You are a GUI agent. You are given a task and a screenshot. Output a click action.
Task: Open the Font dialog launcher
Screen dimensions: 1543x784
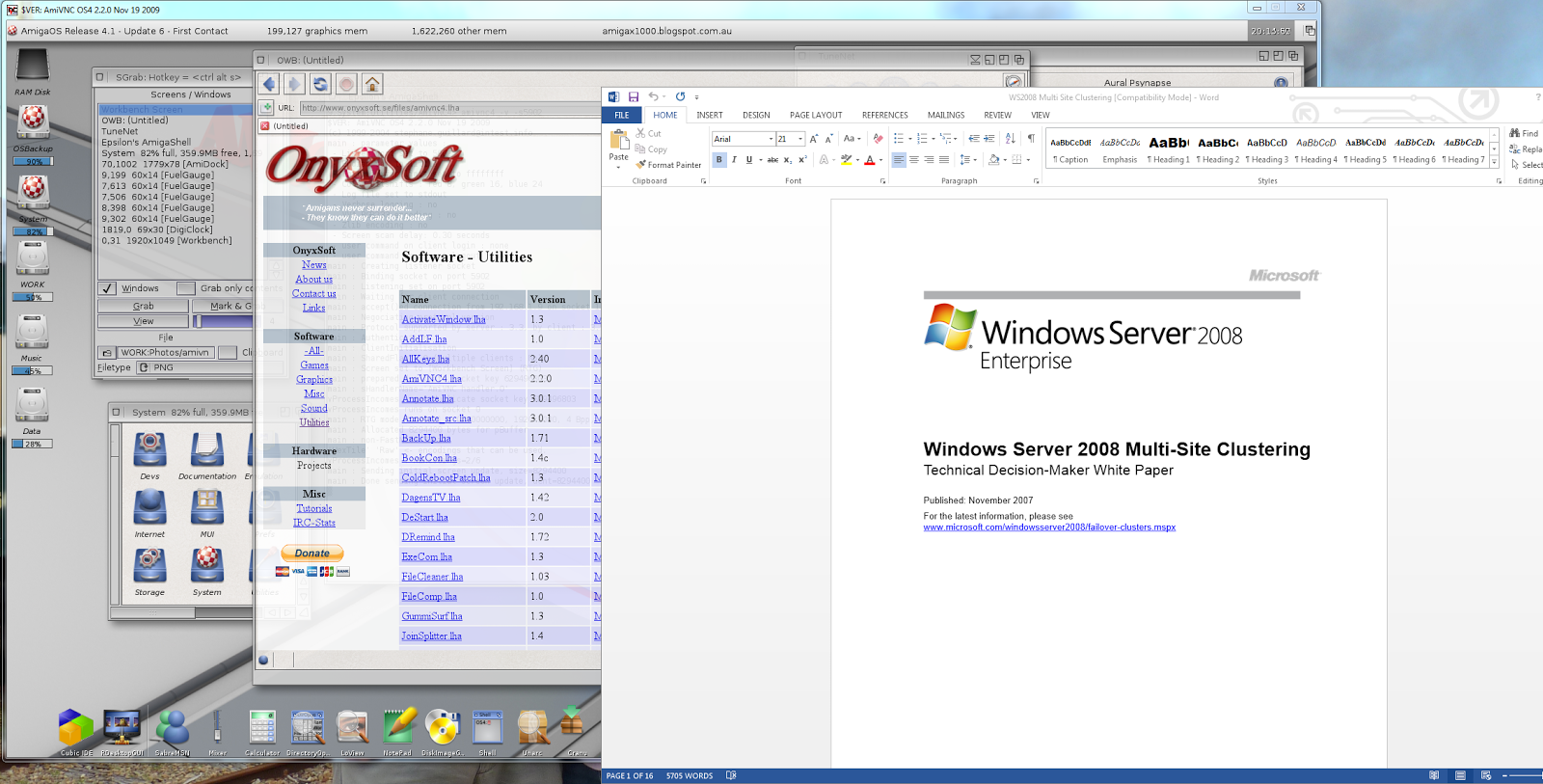(882, 181)
